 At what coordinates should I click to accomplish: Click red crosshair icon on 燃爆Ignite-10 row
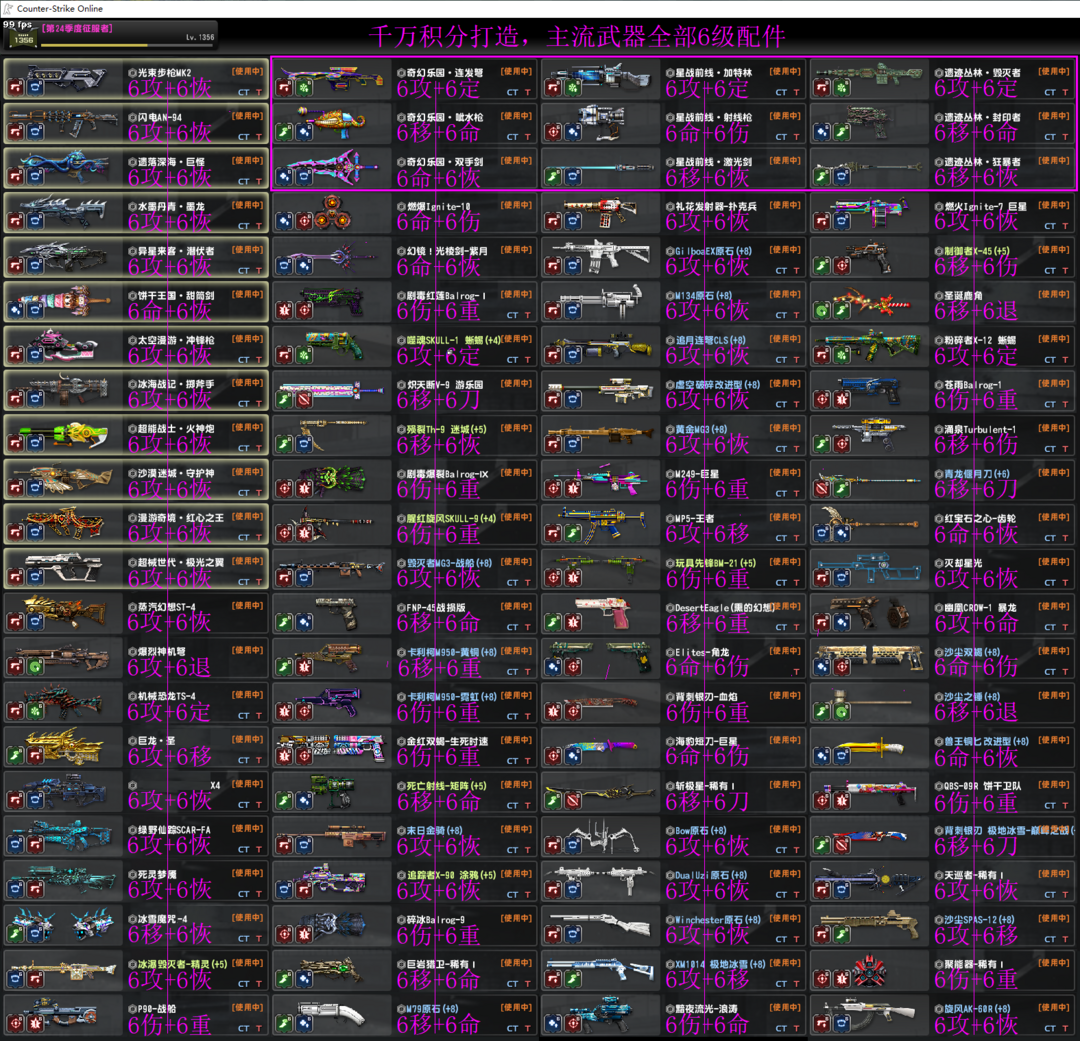(x=304, y=222)
